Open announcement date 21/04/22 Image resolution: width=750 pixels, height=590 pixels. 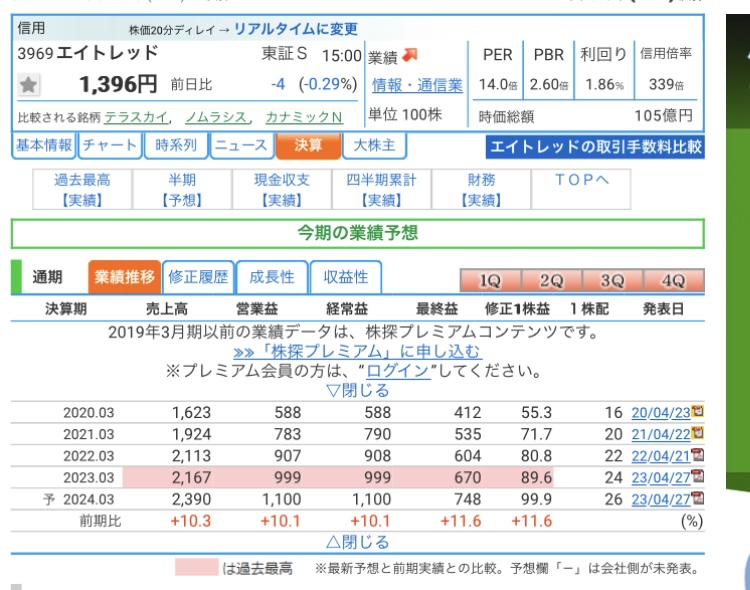coord(661,434)
